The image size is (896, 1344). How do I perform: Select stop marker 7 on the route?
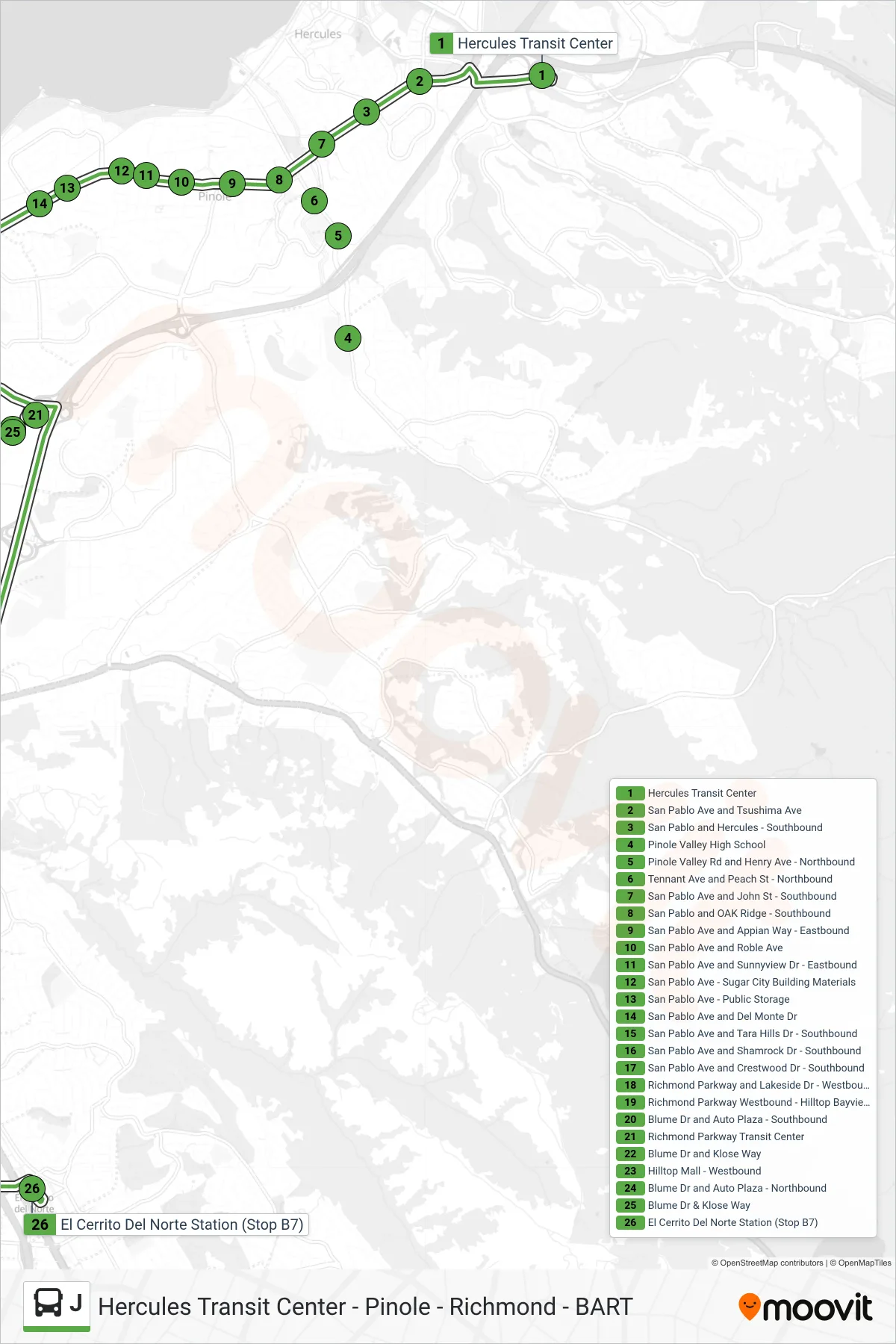pyautogui.click(x=322, y=143)
